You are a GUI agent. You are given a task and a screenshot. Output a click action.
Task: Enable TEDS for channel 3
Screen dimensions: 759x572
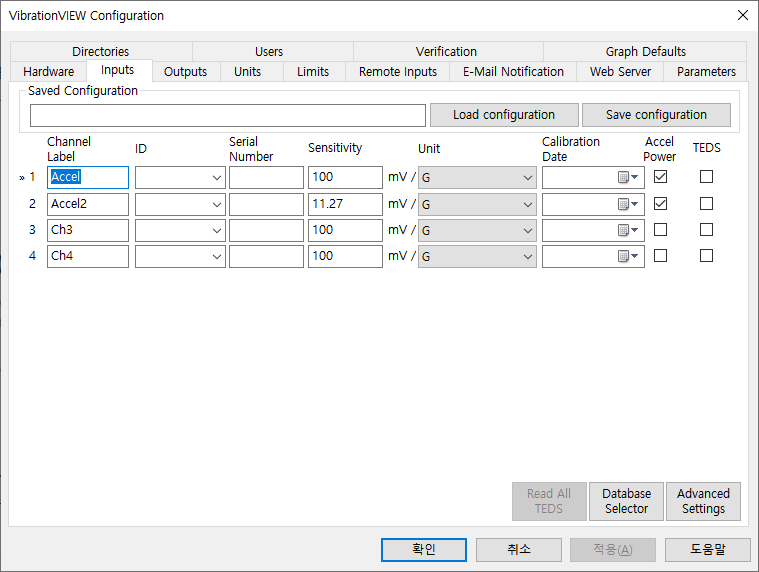(x=706, y=229)
